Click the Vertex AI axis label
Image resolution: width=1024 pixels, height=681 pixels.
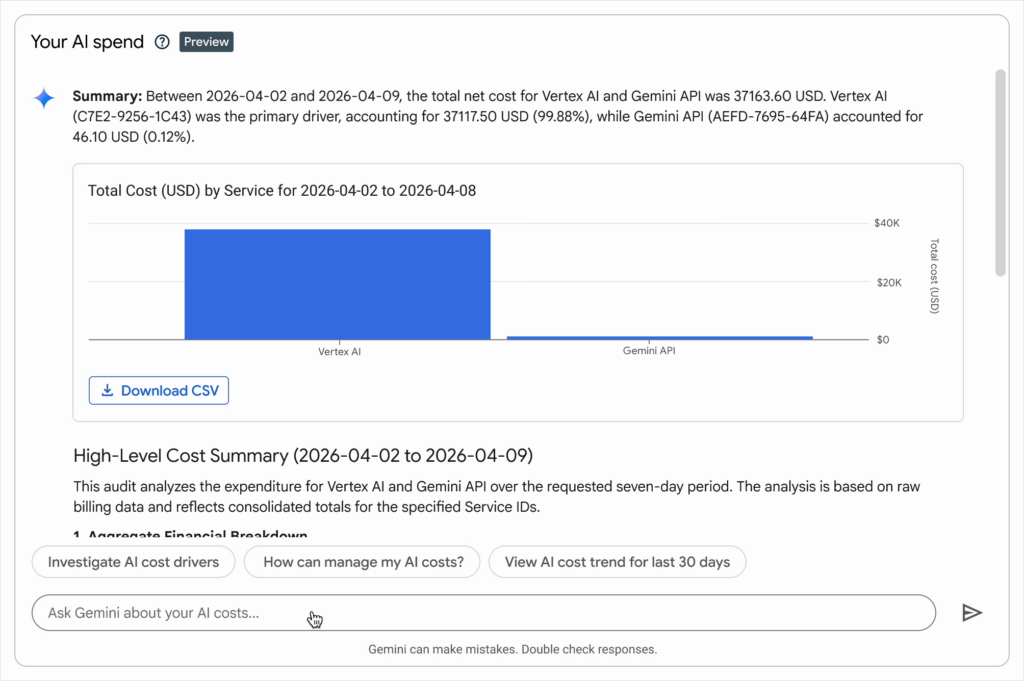coord(338,353)
